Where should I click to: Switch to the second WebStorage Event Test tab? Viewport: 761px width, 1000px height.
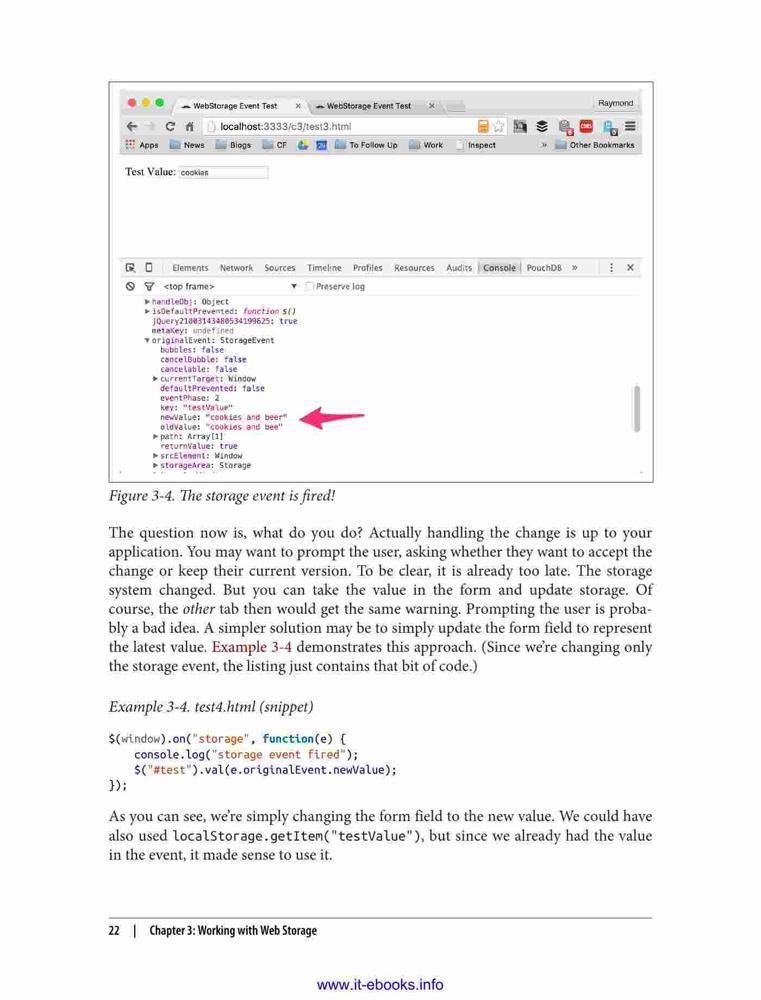pyautogui.click(x=369, y=106)
